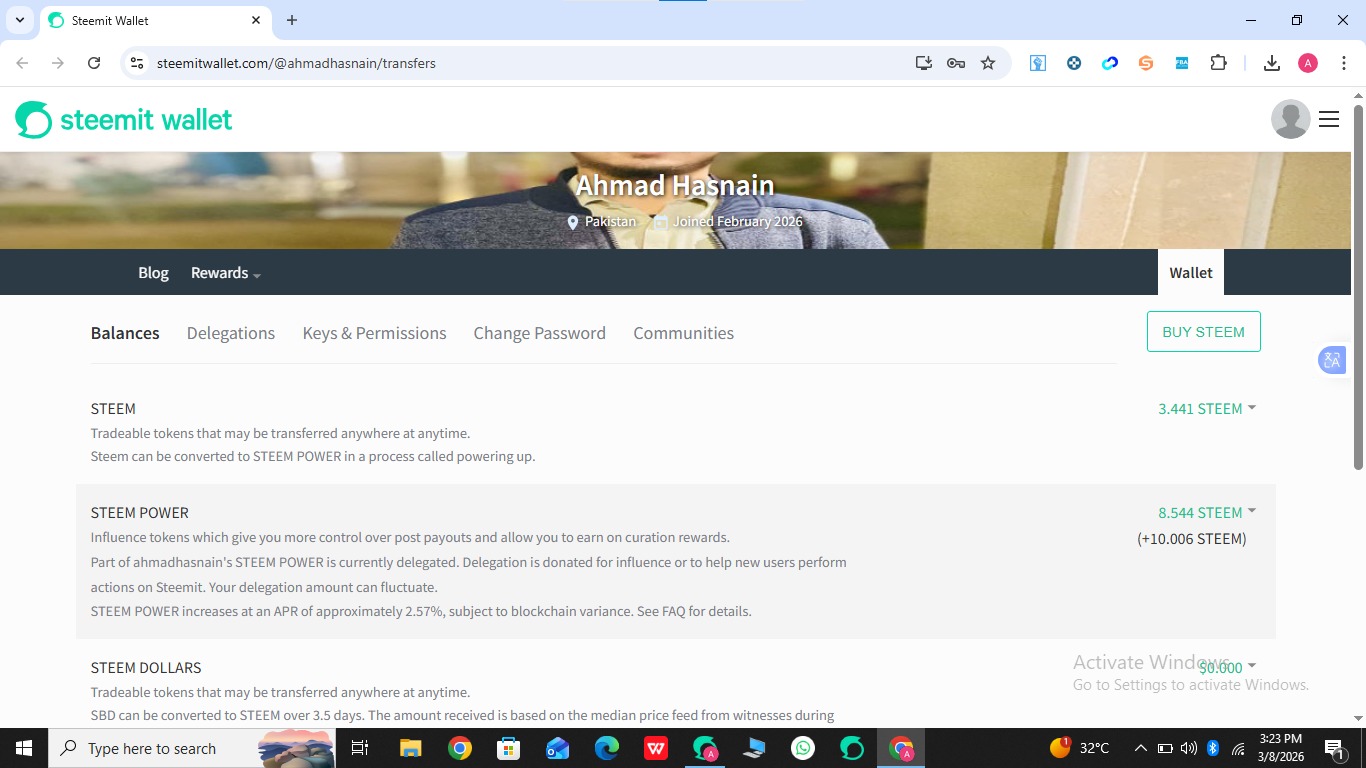Open the Keys & Permissions tab
Screen dimensions: 1366x768
[x=375, y=333]
